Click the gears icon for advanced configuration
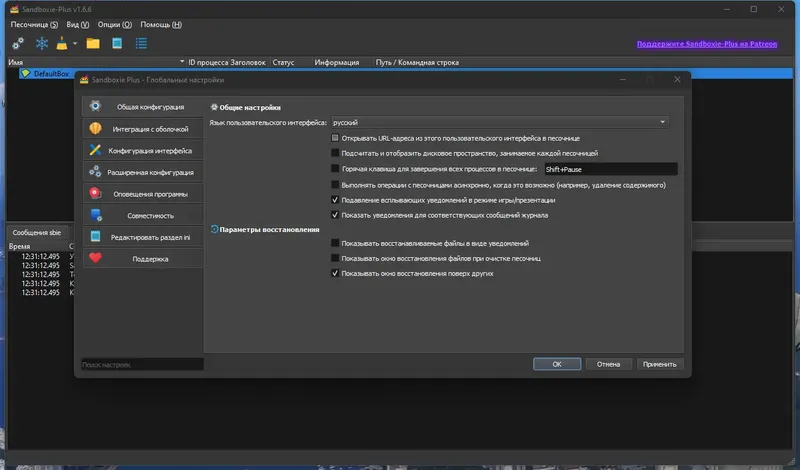Viewport: 800px width, 470px height. click(95, 172)
